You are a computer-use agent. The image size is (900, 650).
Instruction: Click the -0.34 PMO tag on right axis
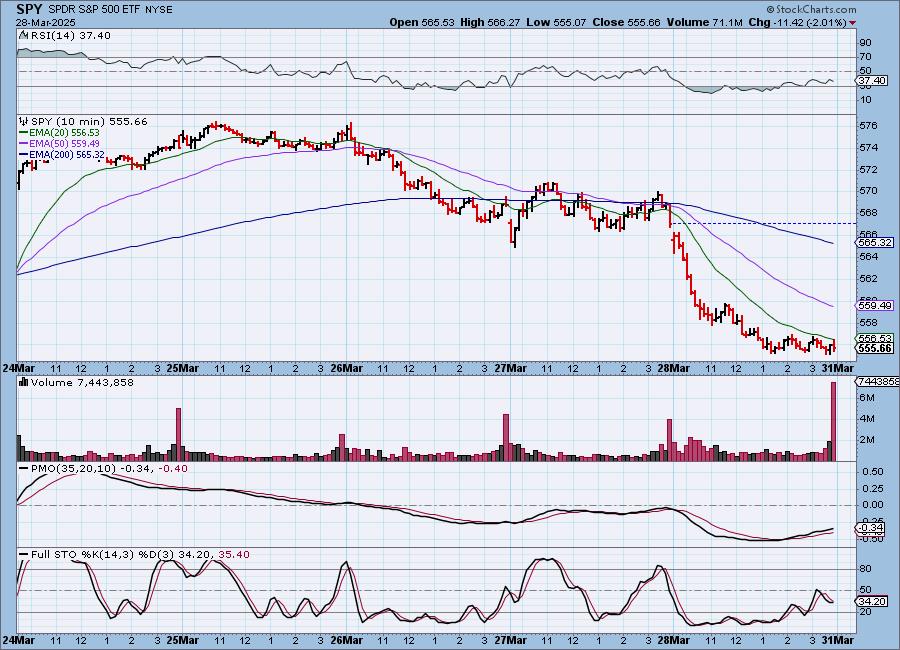click(x=872, y=528)
